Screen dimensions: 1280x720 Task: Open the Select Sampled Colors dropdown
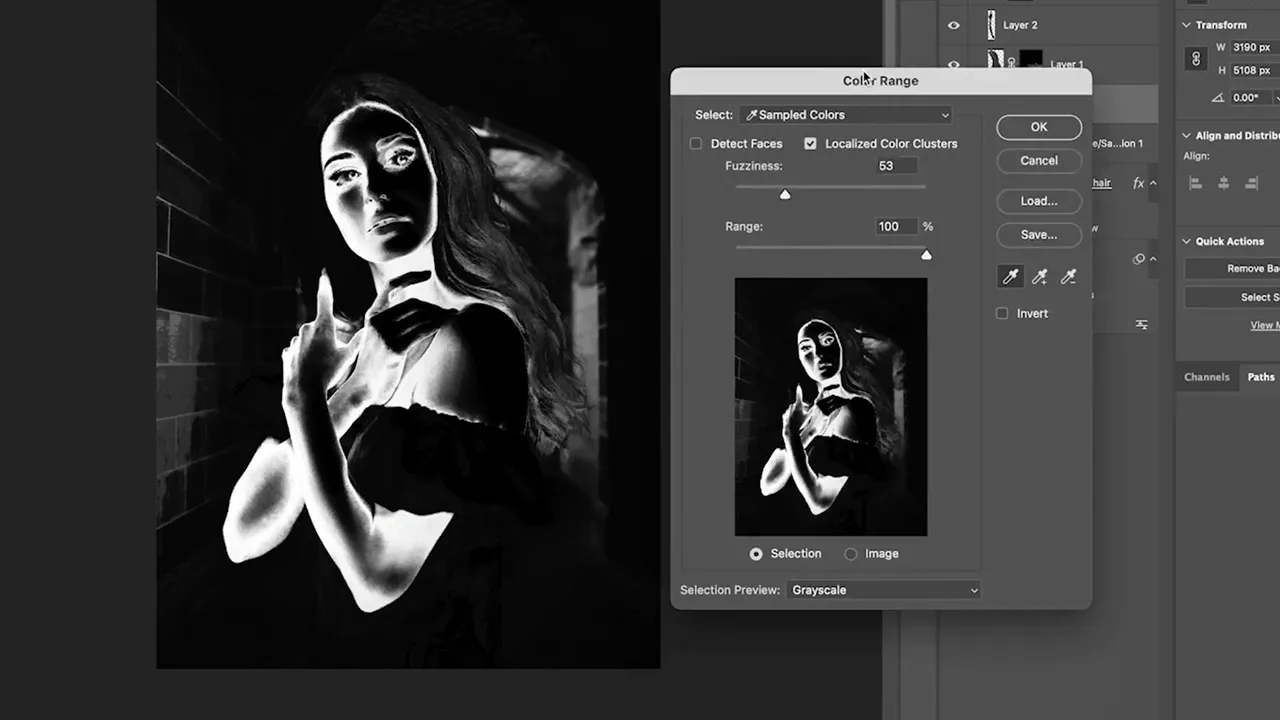click(x=846, y=115)
